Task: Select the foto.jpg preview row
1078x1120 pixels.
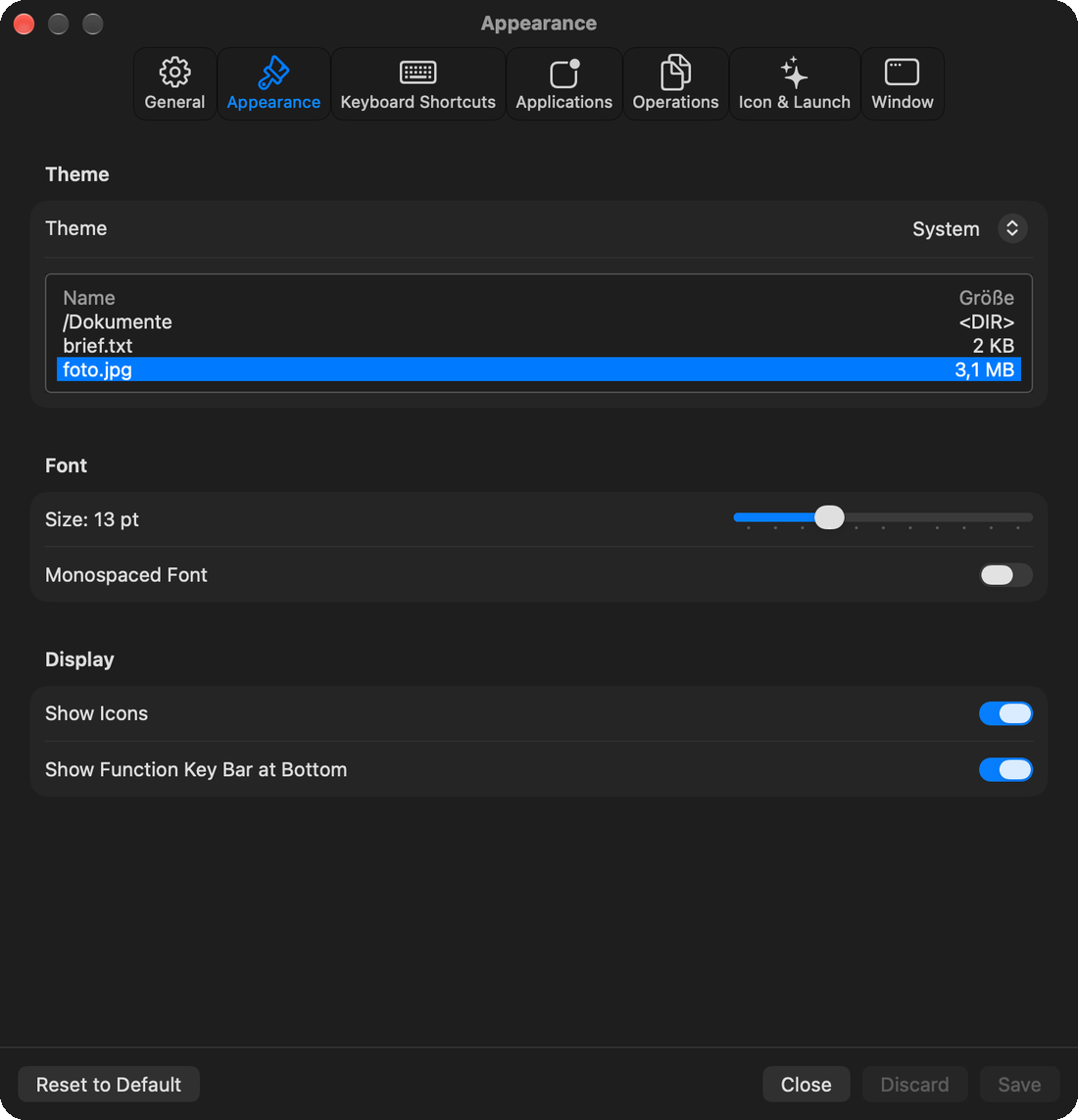Action: tap(539, 369)
